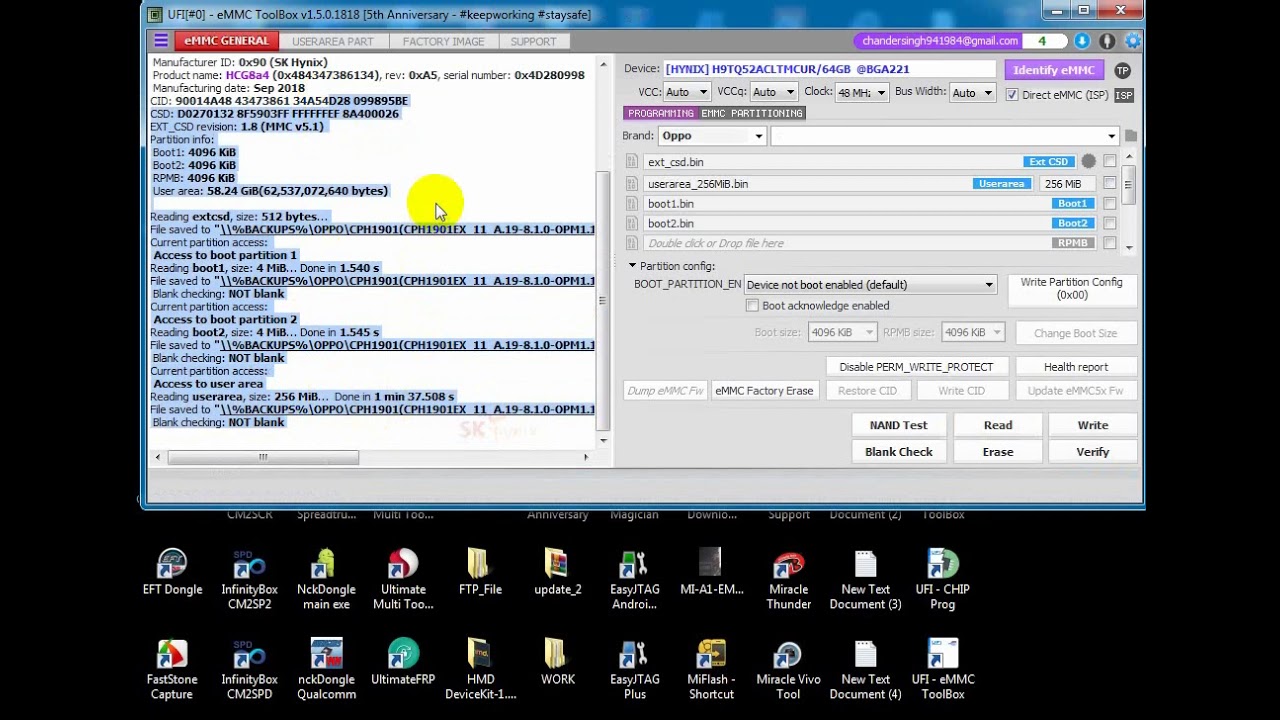Check the box for the Boot2 row
This screenshot has height=720, width=1280.
[x=1110, y=224]
